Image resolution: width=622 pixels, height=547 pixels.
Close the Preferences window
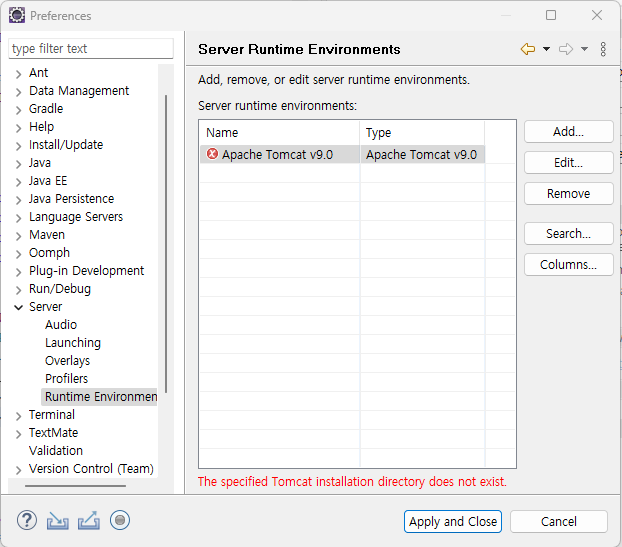[597, 15]
